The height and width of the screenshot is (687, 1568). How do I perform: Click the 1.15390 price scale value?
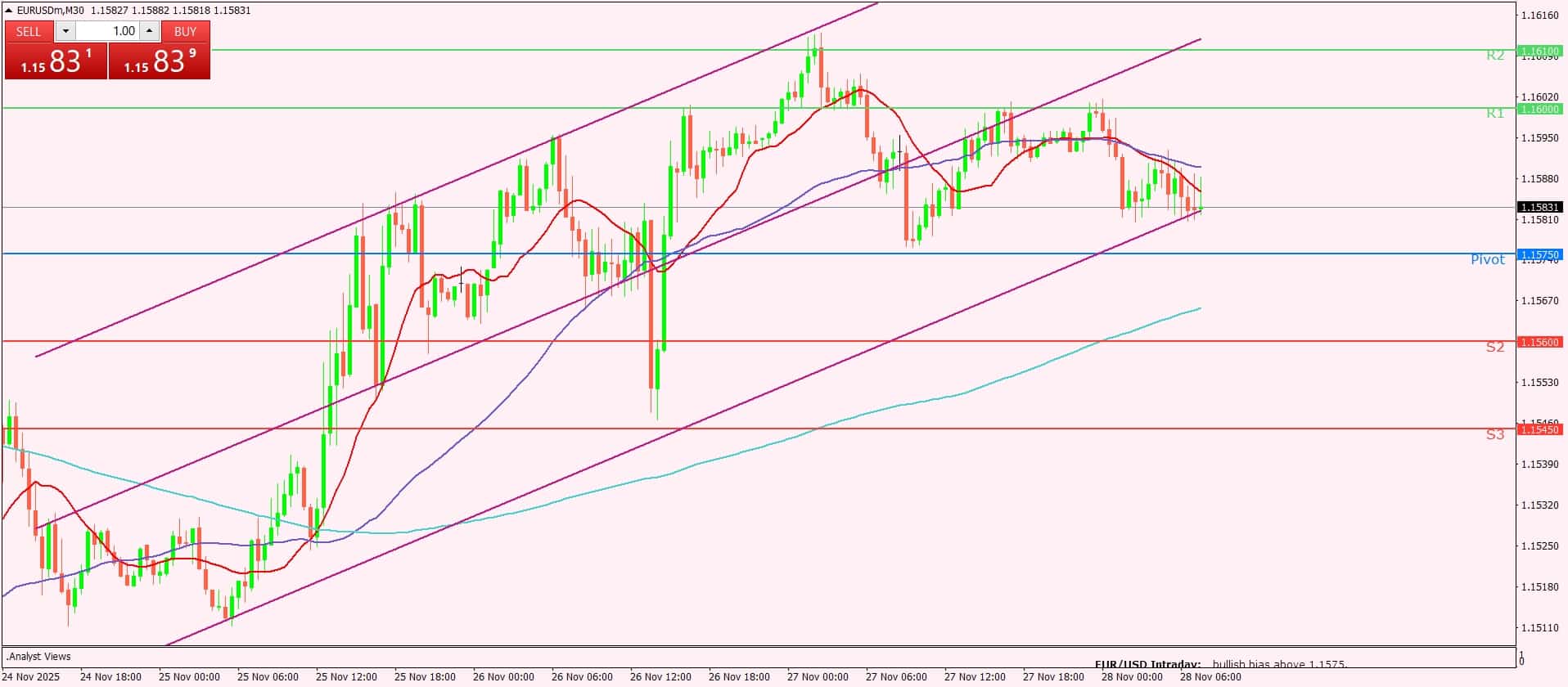tap(1539, 465)
